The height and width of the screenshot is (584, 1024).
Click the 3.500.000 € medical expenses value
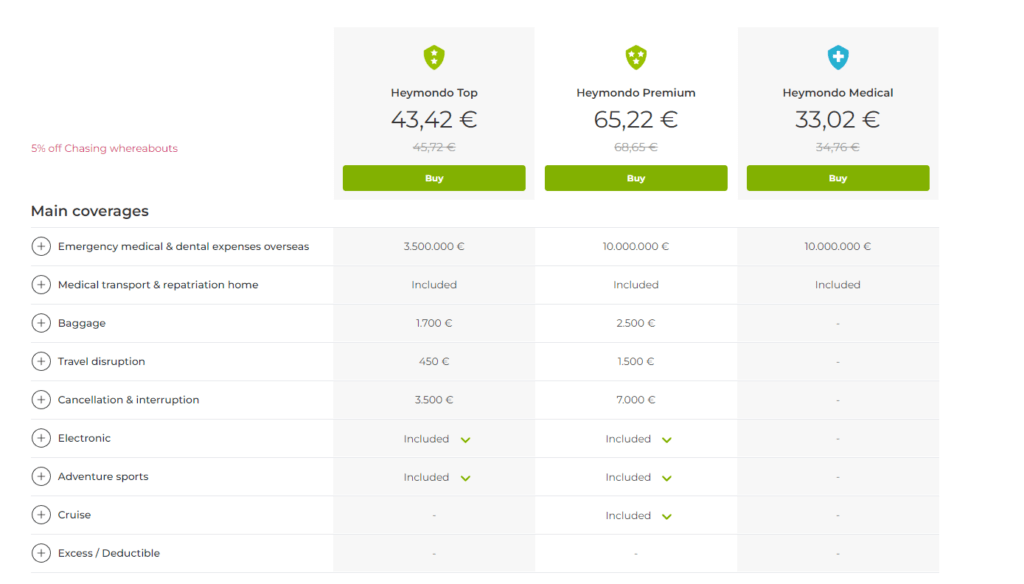[x=434, y=246]
